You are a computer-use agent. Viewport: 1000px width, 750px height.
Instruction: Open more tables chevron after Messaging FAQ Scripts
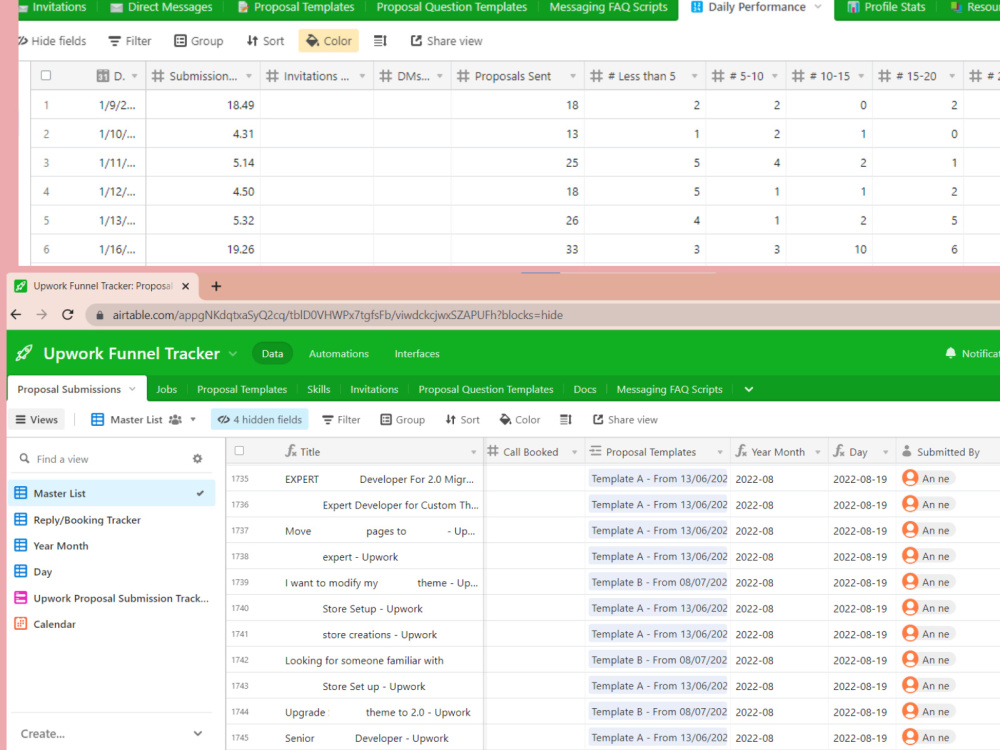(749, 389)
